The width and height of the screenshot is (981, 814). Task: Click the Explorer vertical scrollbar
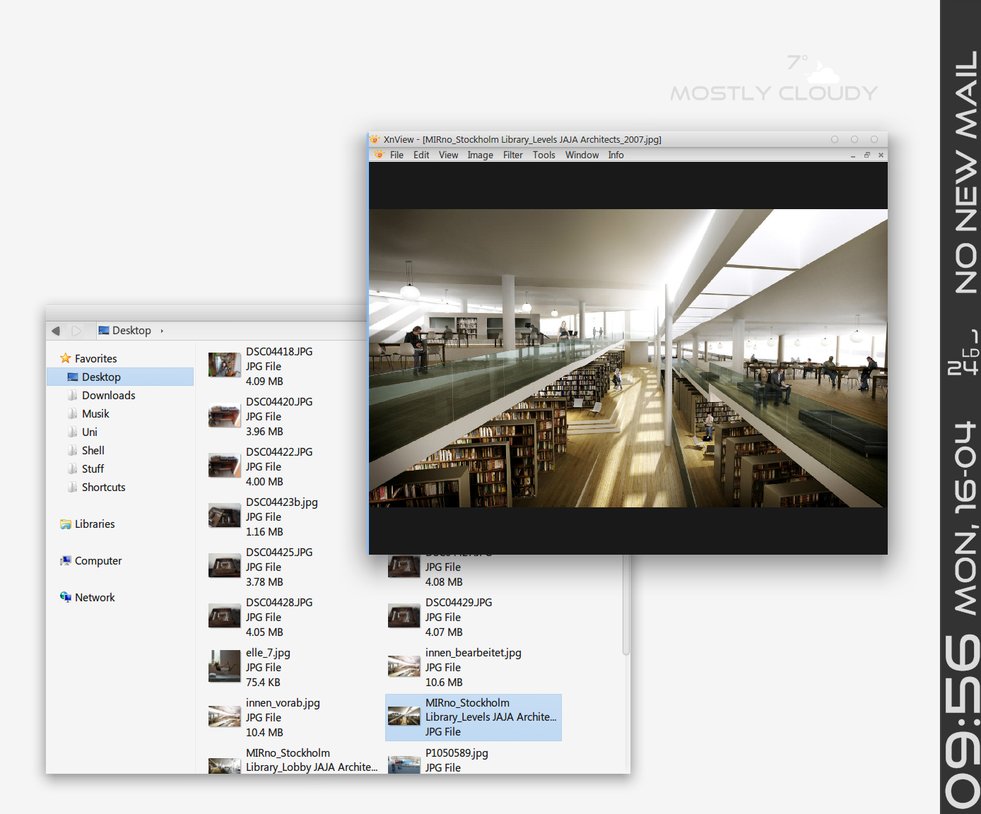coord(625,606)
